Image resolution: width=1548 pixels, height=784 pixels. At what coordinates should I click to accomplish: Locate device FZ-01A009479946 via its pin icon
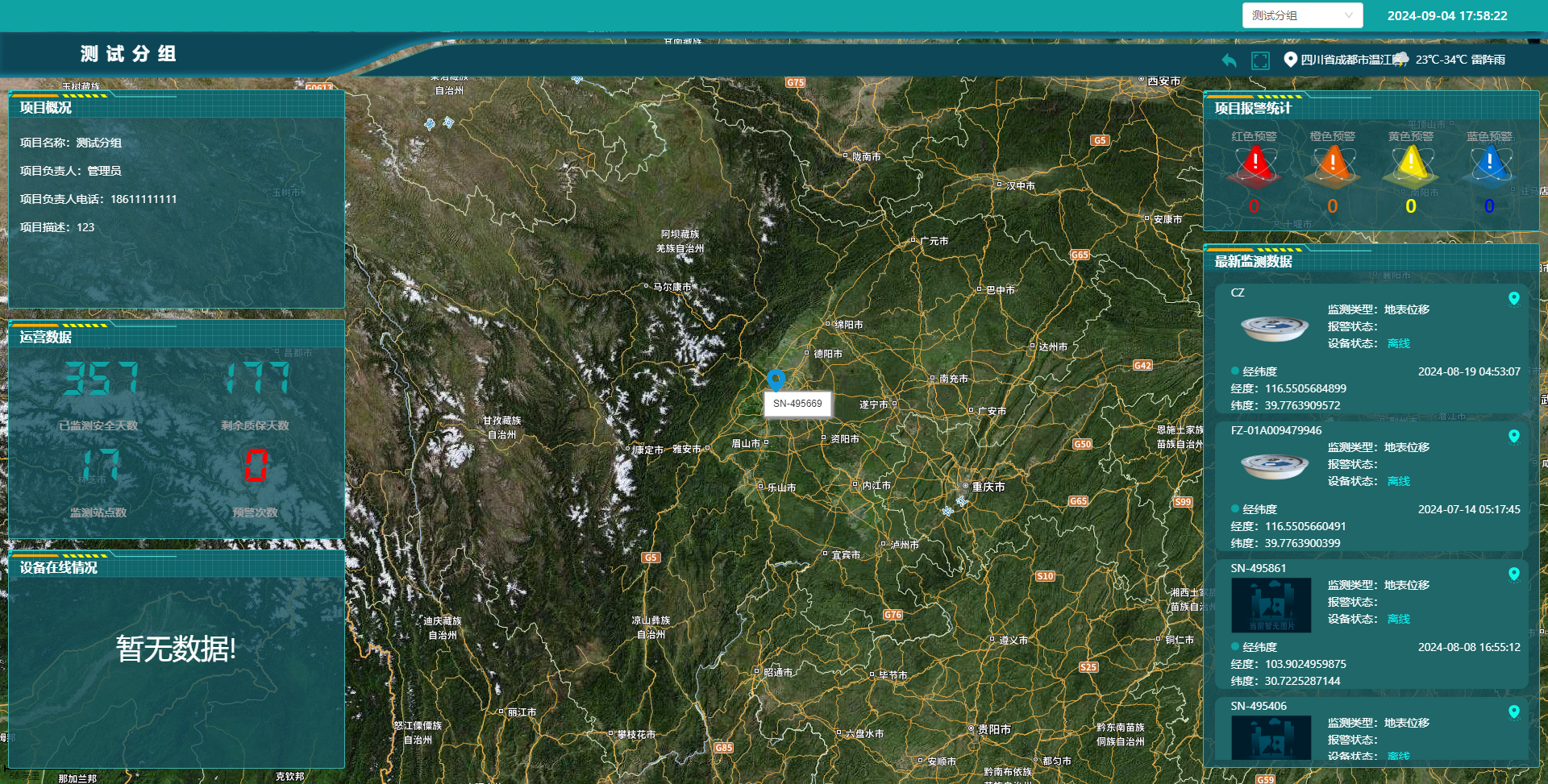[1513, 437]
